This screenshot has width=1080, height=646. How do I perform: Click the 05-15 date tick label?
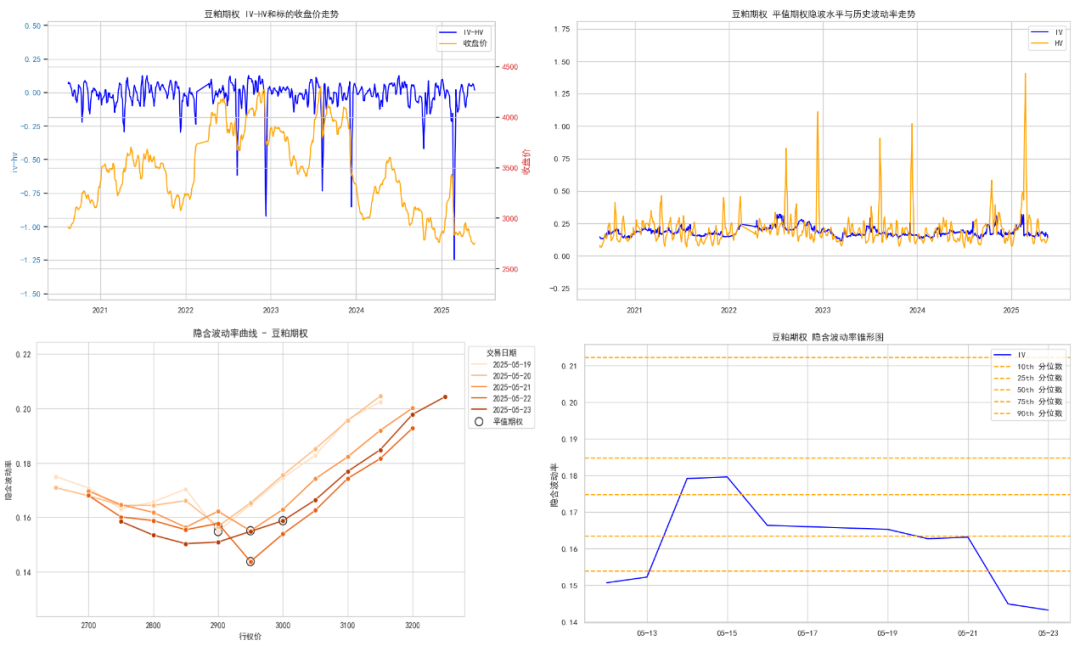click(x=727, y=633)
